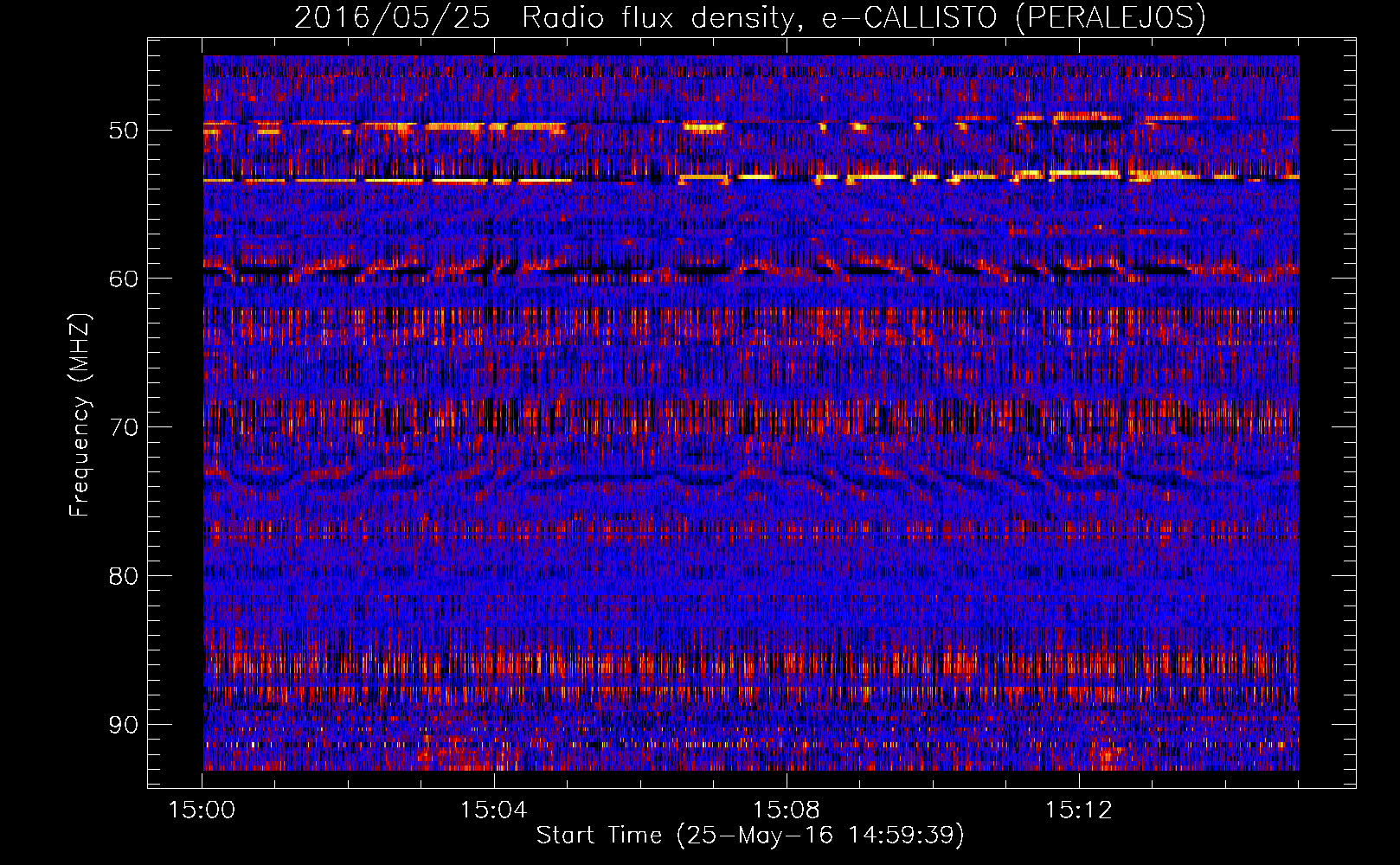Click the 'Frequency (MHZ)' y-axis label
Image resolution: width=1400 pixels, height=865 pixels.
click(x=80, y=415)
